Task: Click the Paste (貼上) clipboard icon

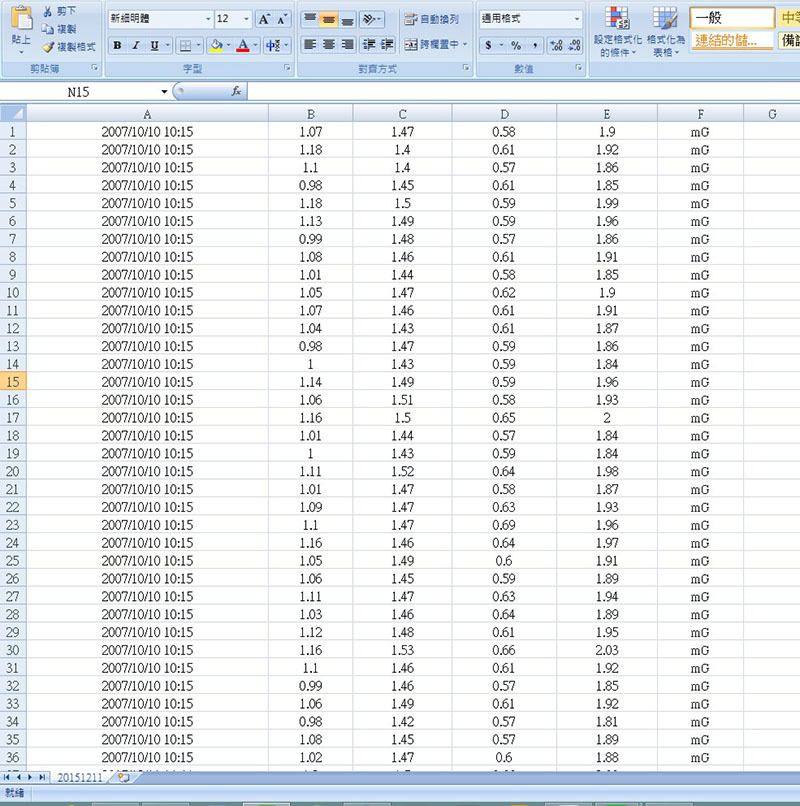Action: coord(21,20)
